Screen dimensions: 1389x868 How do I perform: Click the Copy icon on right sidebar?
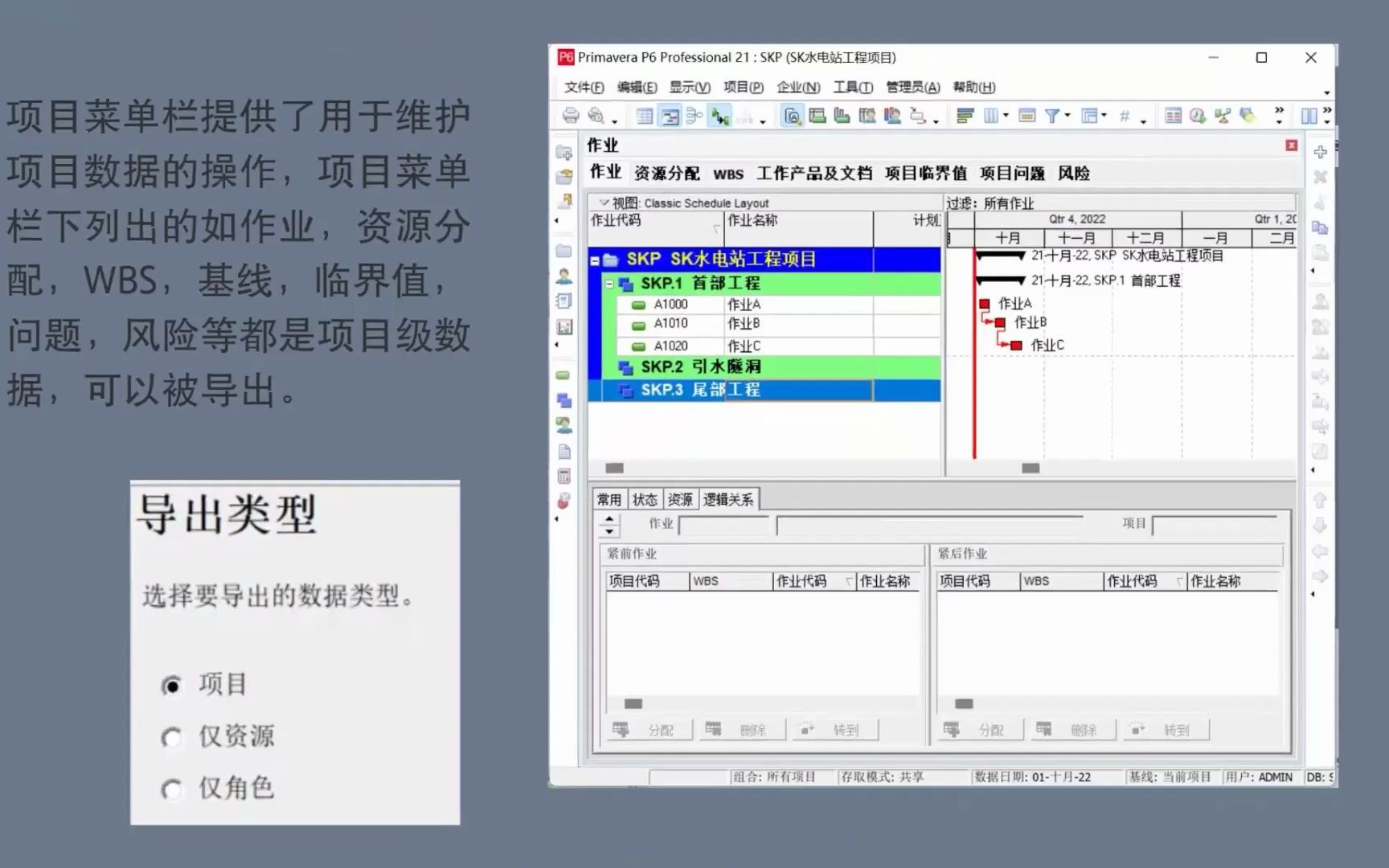coord(1320,227)
